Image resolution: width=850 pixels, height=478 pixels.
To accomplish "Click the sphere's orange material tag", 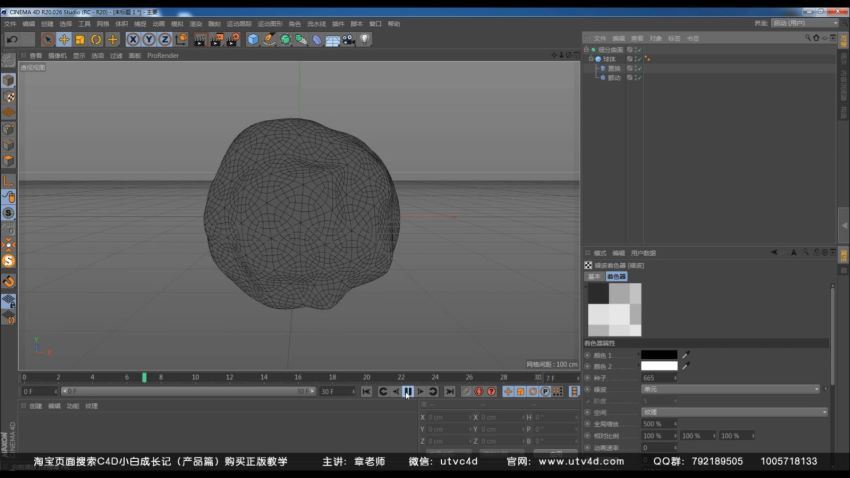I will click(647, 59).
